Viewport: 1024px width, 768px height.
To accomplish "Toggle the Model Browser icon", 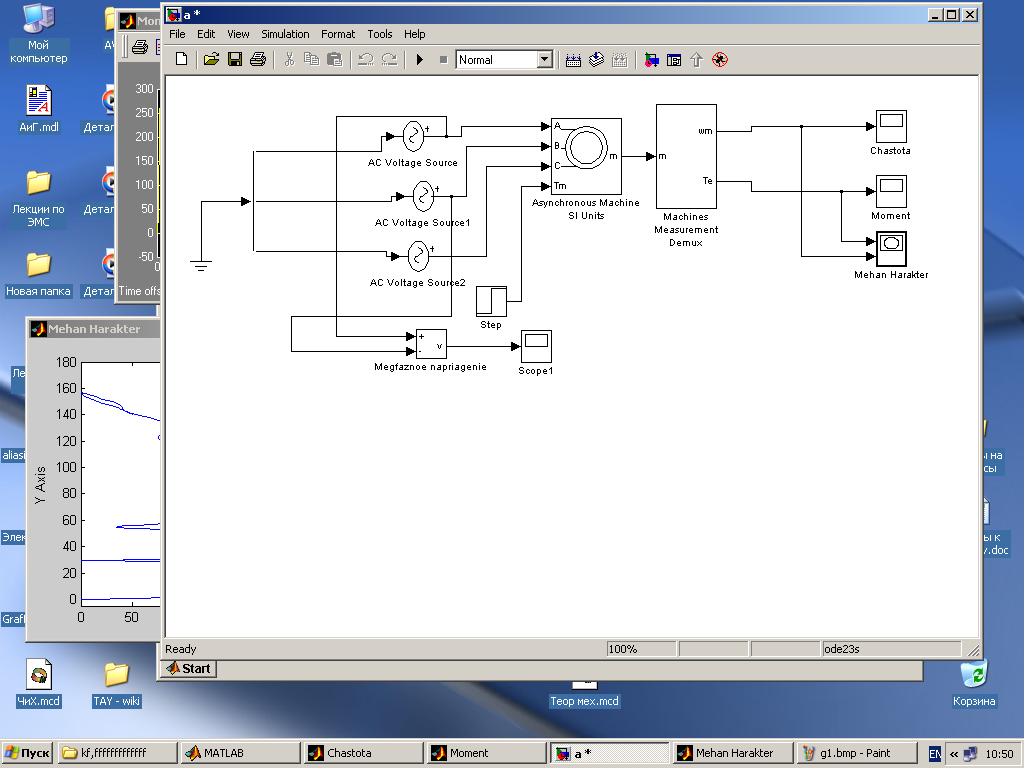I will [674, 60].
